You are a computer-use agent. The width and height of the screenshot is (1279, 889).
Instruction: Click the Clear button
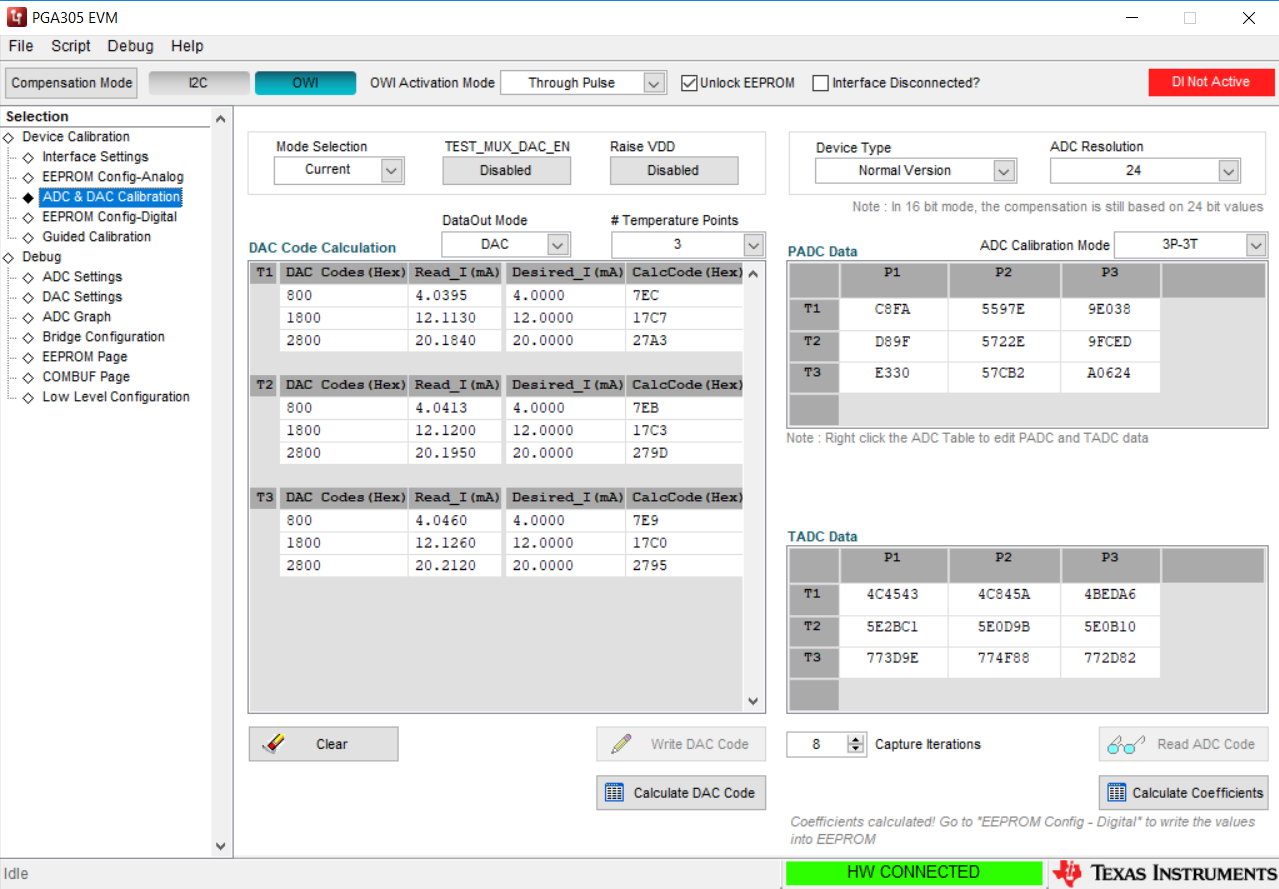323,744
